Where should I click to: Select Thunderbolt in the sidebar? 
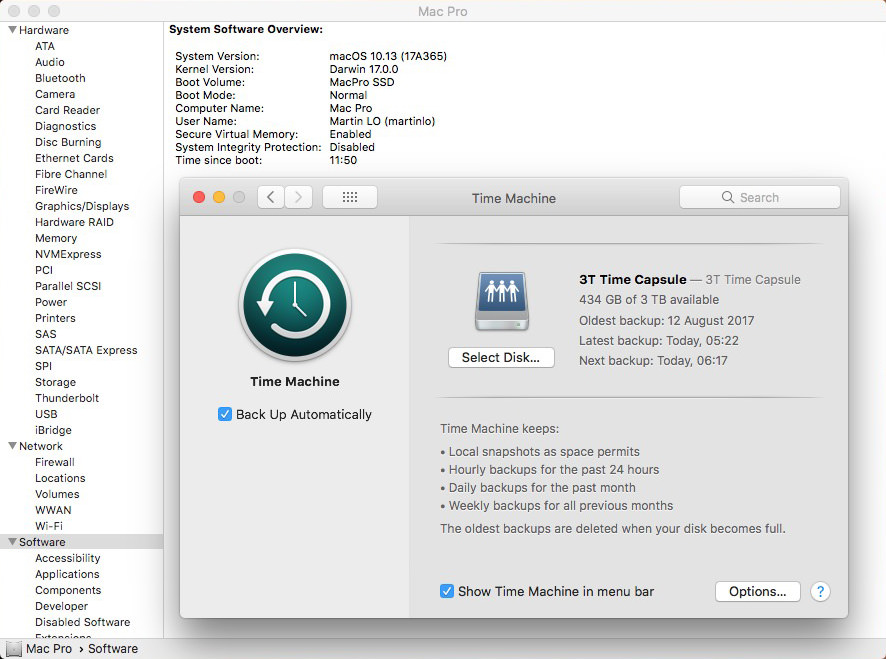pyautogui.click(x=67, y=398)
